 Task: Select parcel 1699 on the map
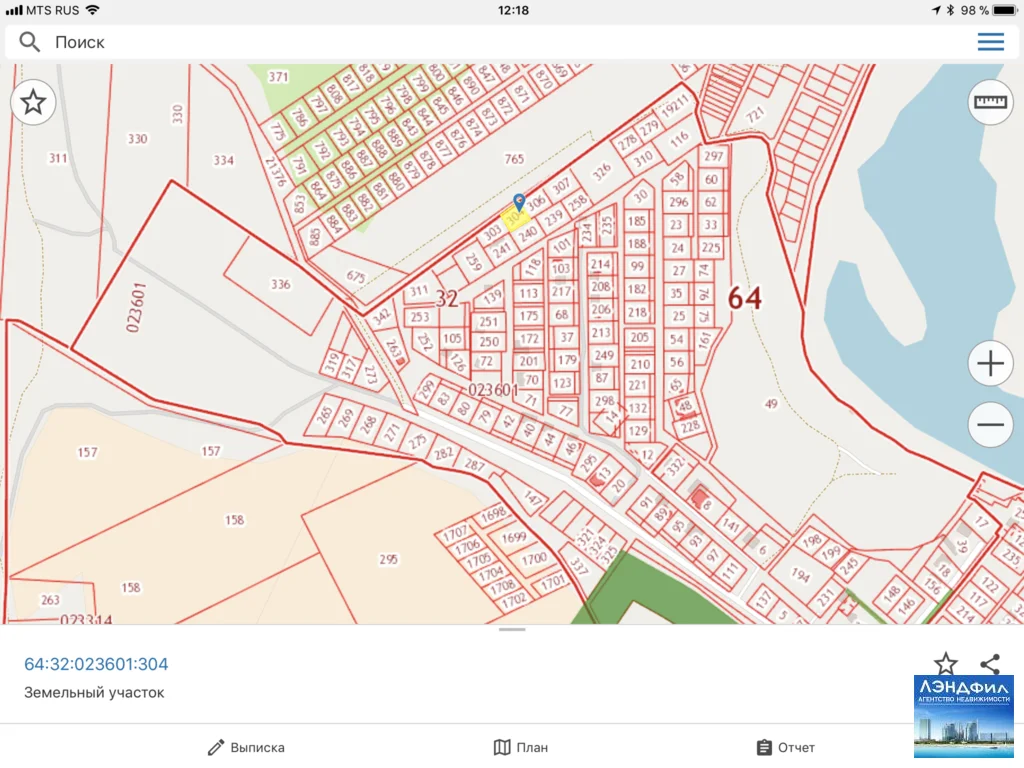513,537
